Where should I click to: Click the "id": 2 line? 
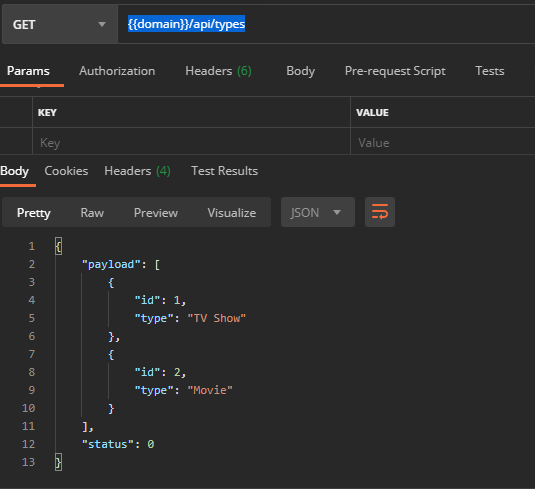tap(160, 372)
